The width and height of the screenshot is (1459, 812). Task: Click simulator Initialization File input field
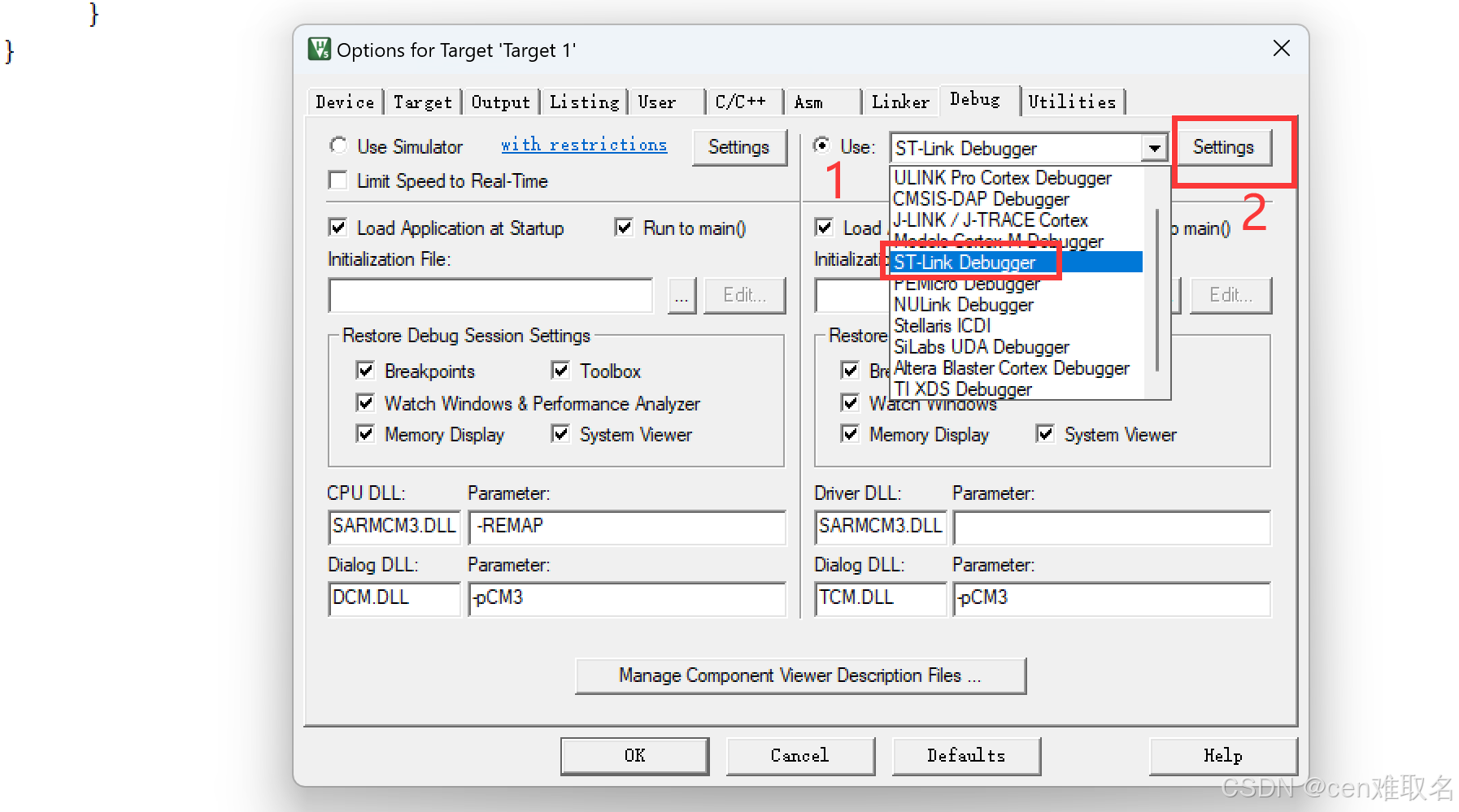pyautogui.click(x=490, y=295)
